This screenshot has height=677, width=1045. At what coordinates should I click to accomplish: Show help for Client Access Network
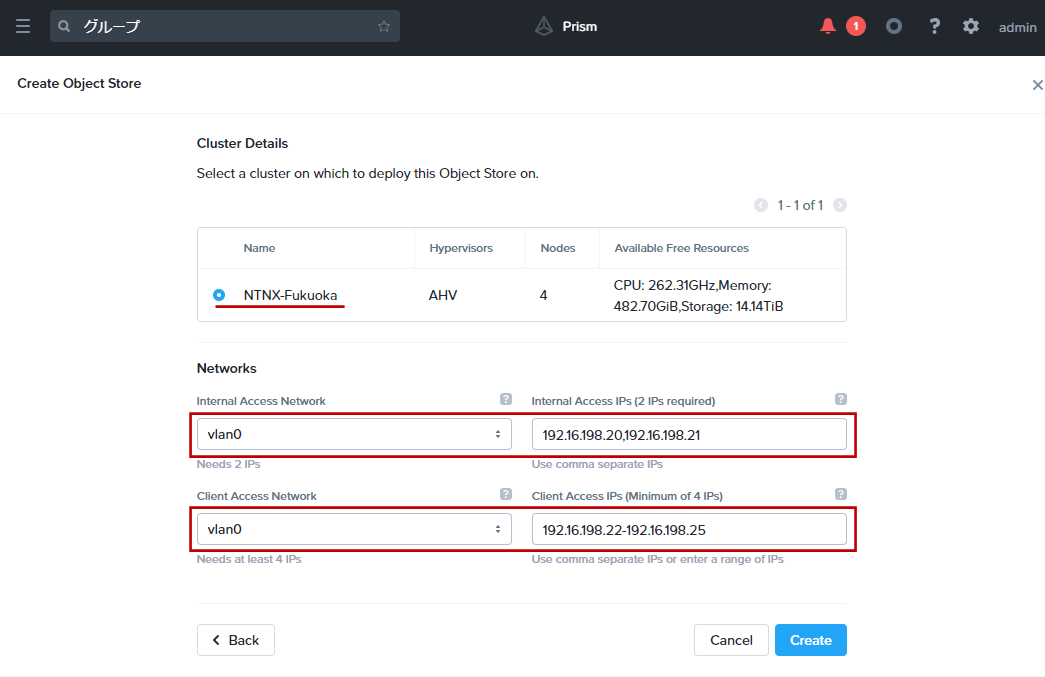pos(506,494)
